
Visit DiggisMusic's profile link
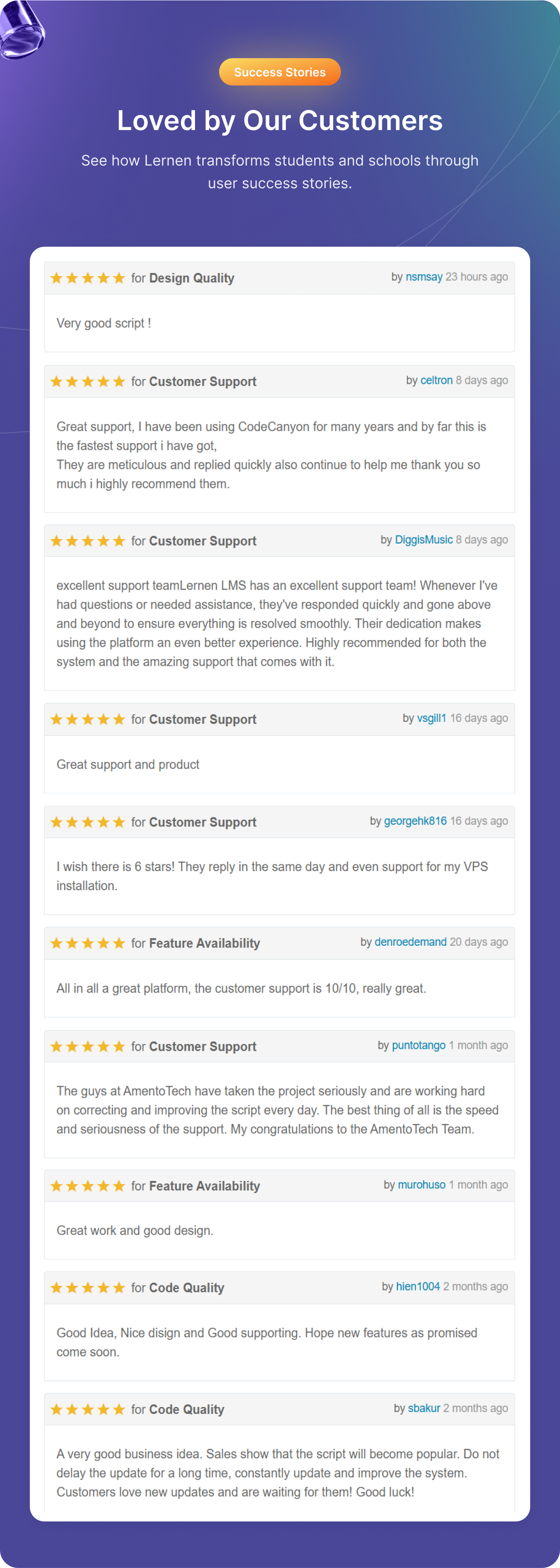click(x=424, y=540)
